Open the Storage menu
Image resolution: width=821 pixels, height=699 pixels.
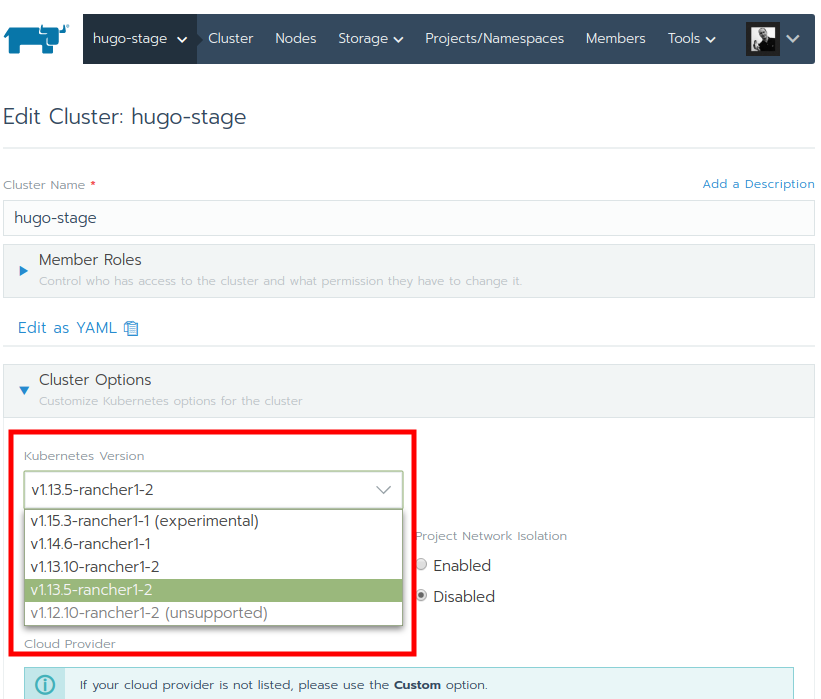(x=370, y=39)
